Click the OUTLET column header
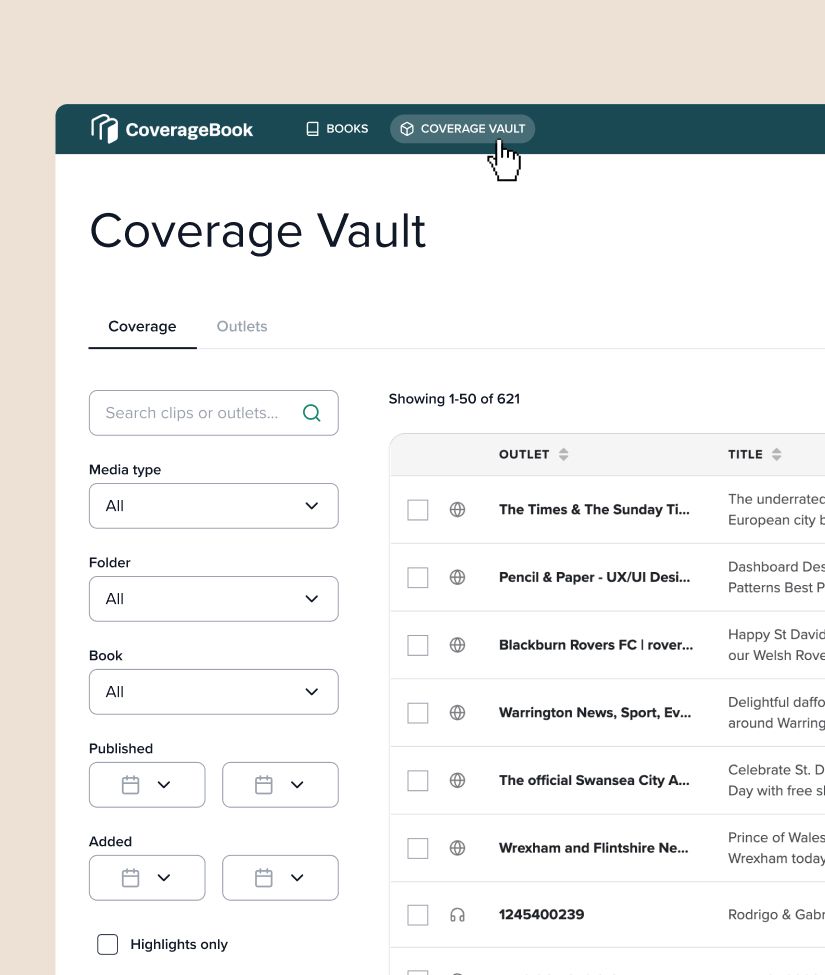This screenshot has width=825, height=975. click(524, 455)
